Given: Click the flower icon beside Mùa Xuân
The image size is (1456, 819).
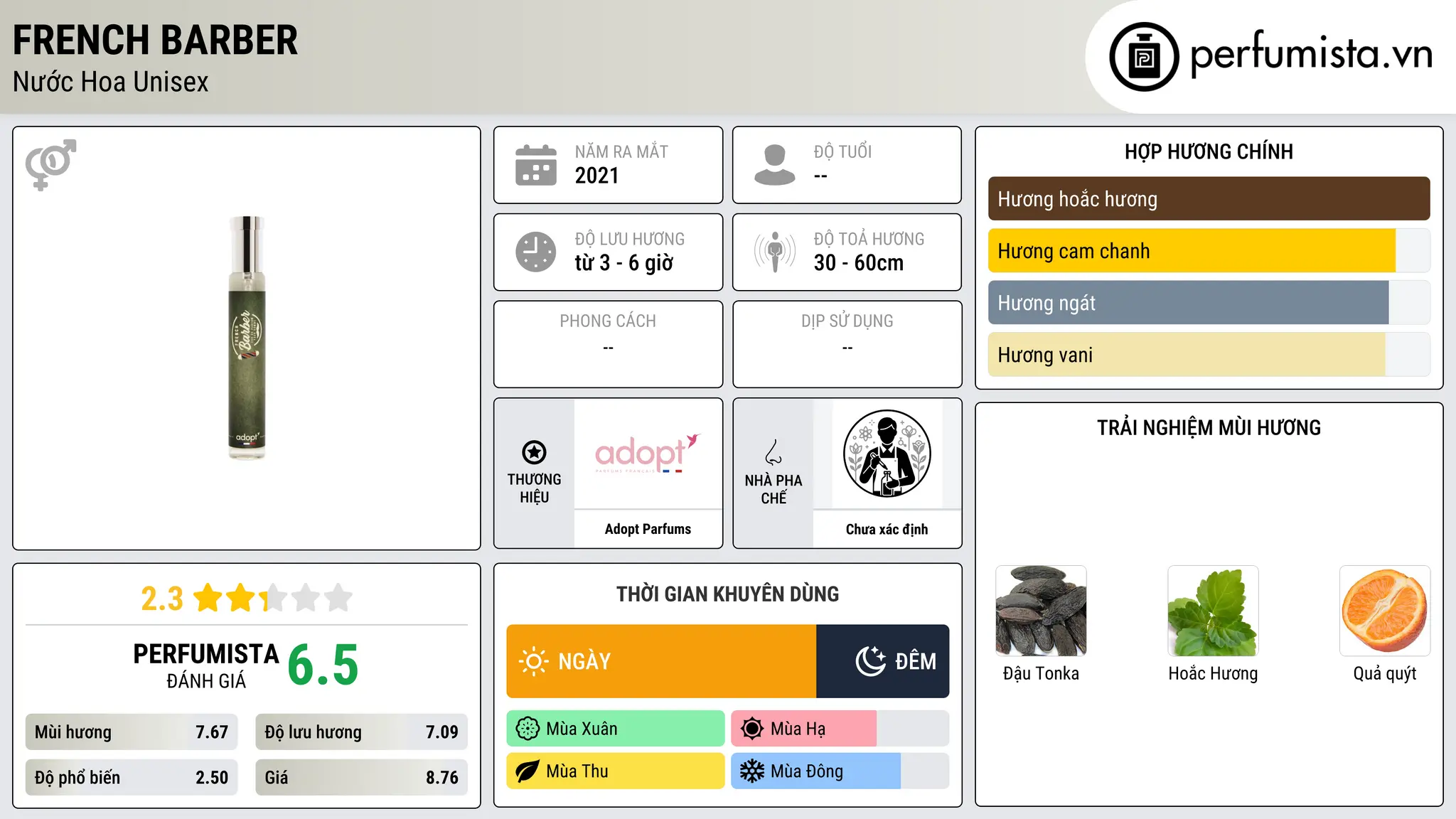Looking at the screenshot, I should (x=528, y=729).
